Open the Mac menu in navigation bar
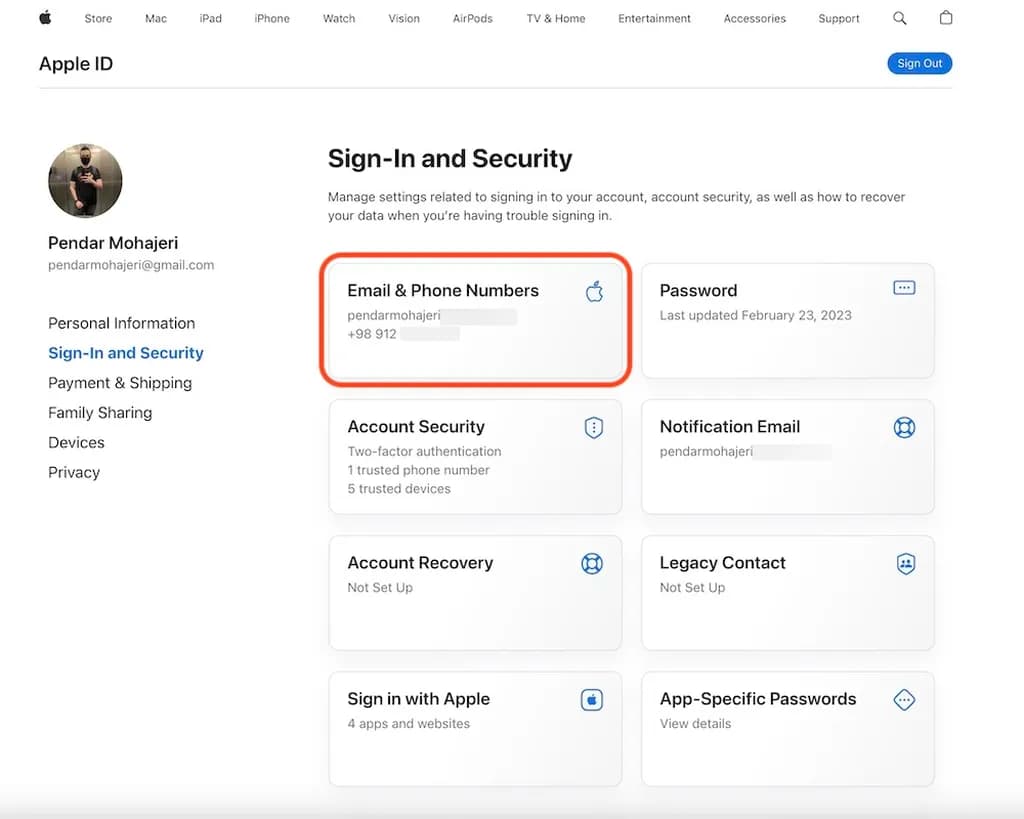This screenshot has height=819, width=1024. click(x=156, y=18)
